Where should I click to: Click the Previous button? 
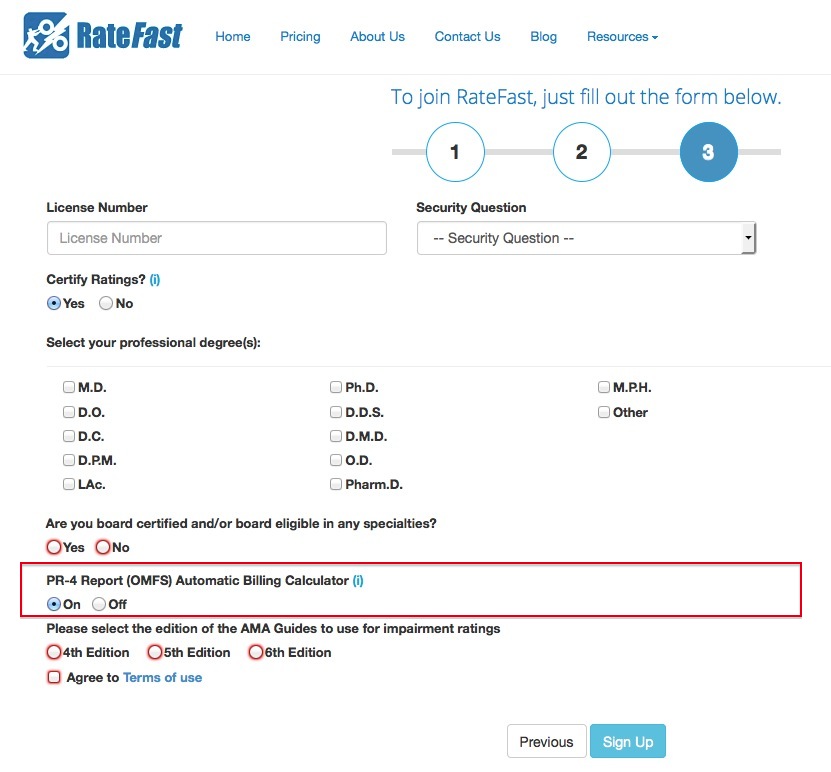(546, 742)
